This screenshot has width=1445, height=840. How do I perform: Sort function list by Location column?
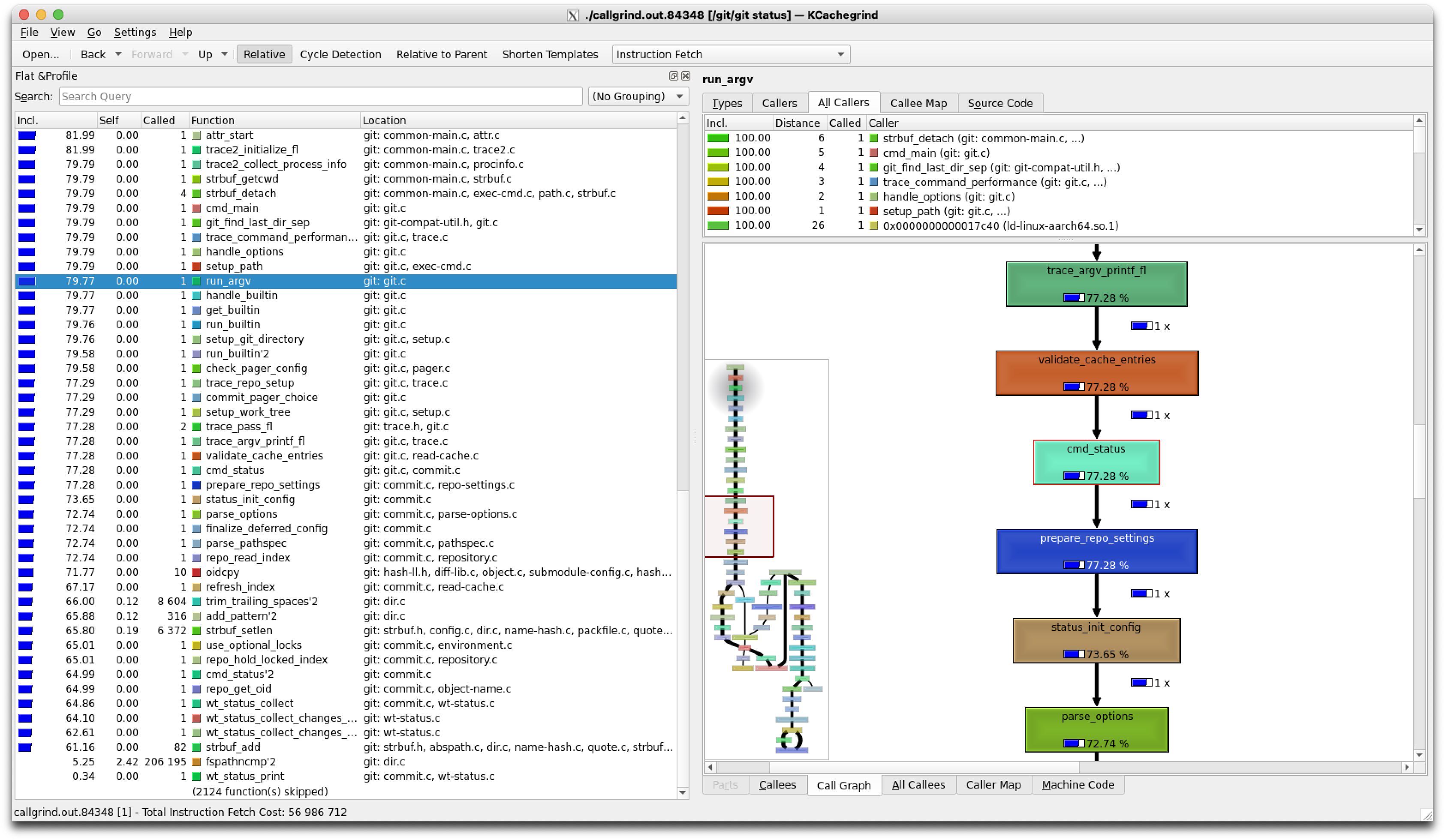point(518,120)
